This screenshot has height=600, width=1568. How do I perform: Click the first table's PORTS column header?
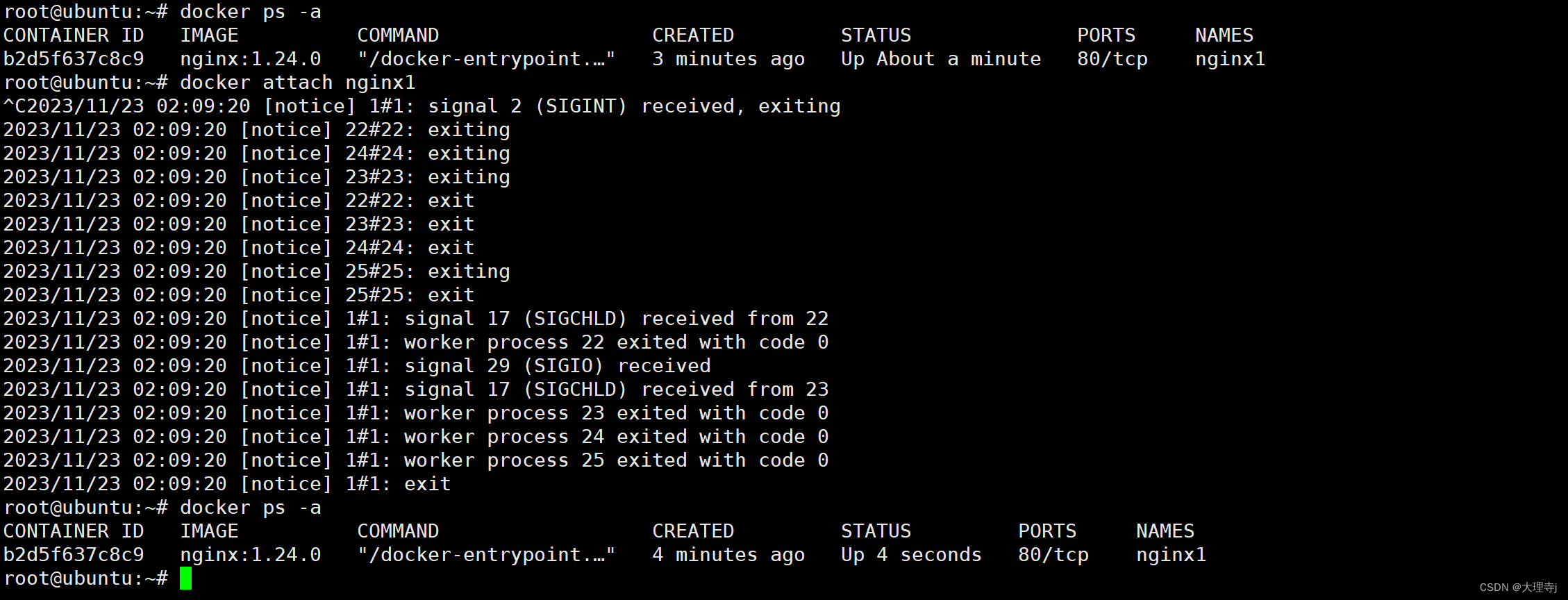point(1106,35)
